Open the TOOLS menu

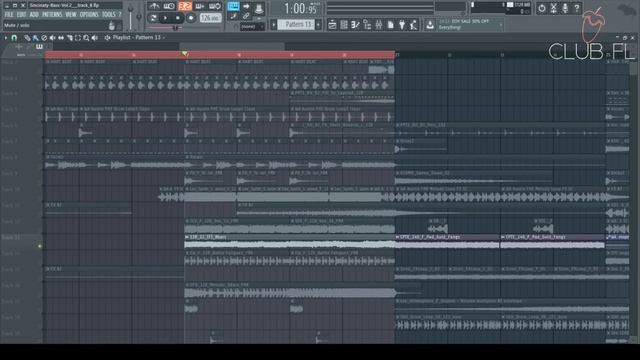click(x=109, y=15)
